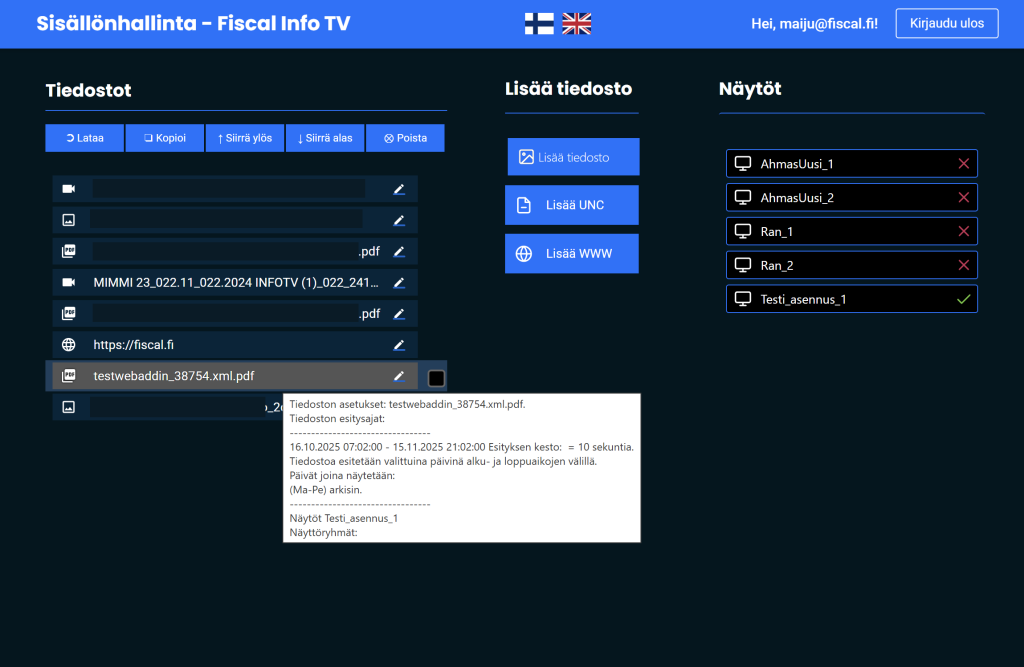
Task: Delete the selected file with Poista
Action: [405, 138]
